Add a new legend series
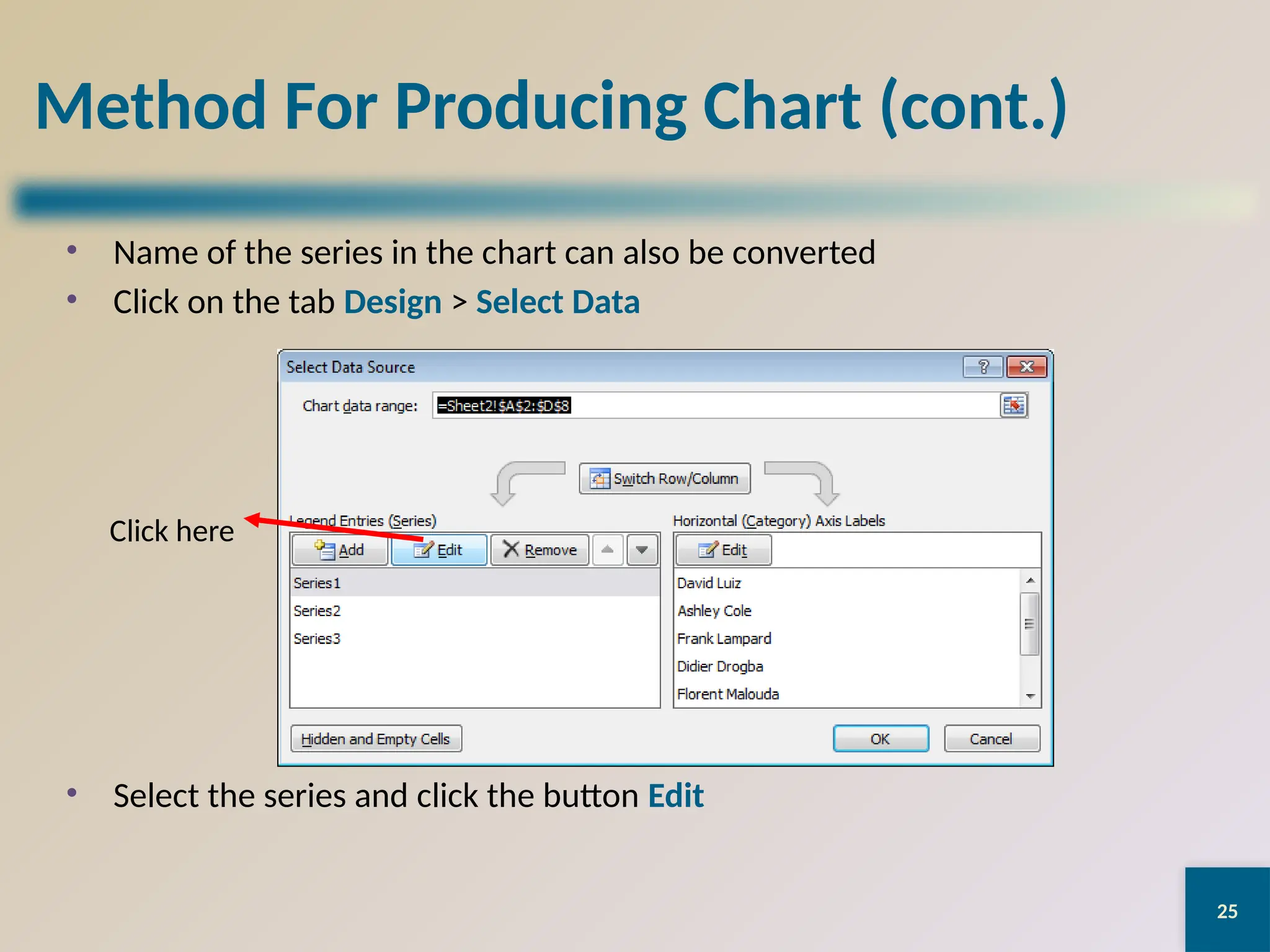 (x=340, y=550)
